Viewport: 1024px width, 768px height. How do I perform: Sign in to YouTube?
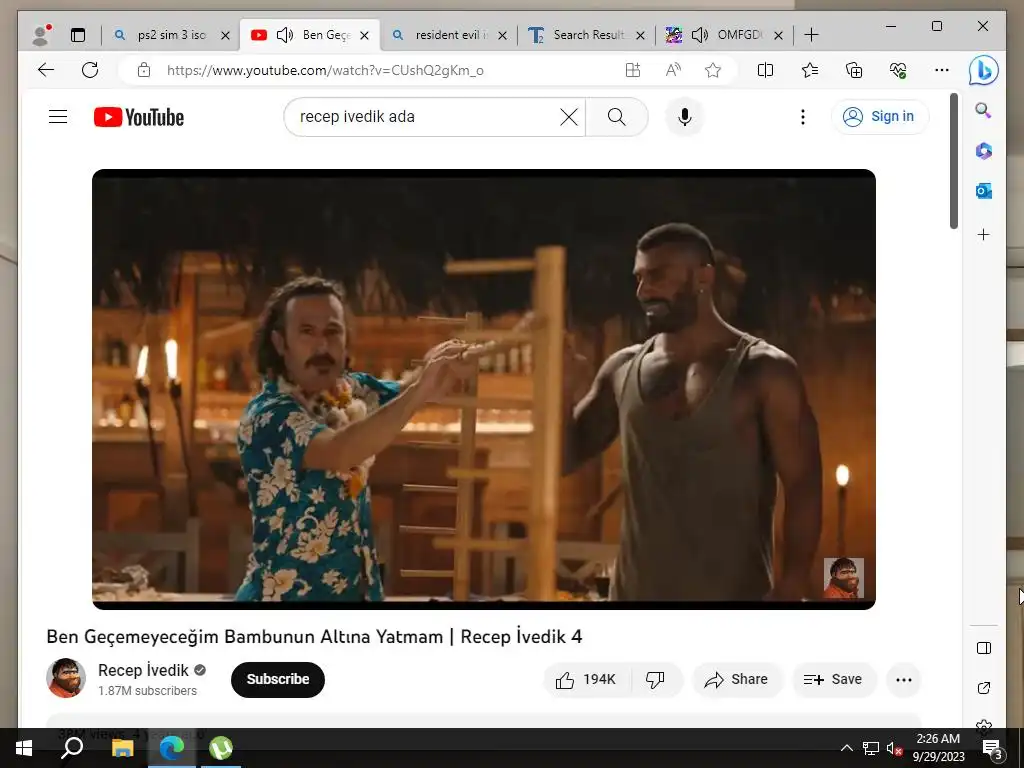(x=880, y=117)
